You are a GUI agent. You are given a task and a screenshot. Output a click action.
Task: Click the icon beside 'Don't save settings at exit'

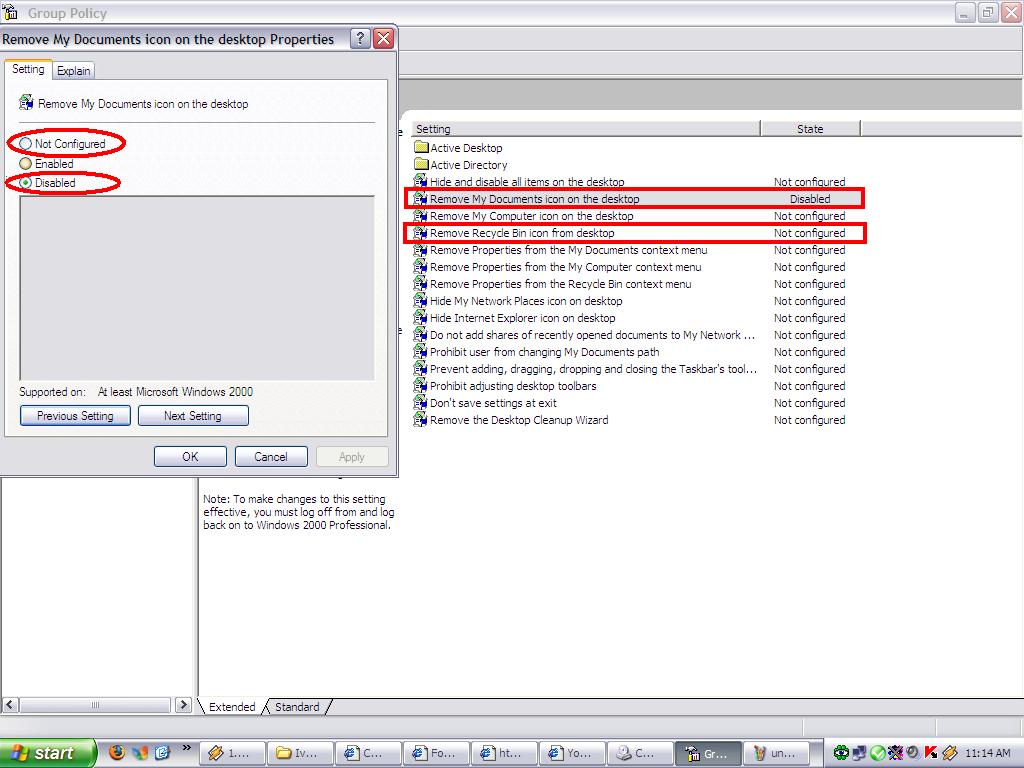[x=421, y=402]
